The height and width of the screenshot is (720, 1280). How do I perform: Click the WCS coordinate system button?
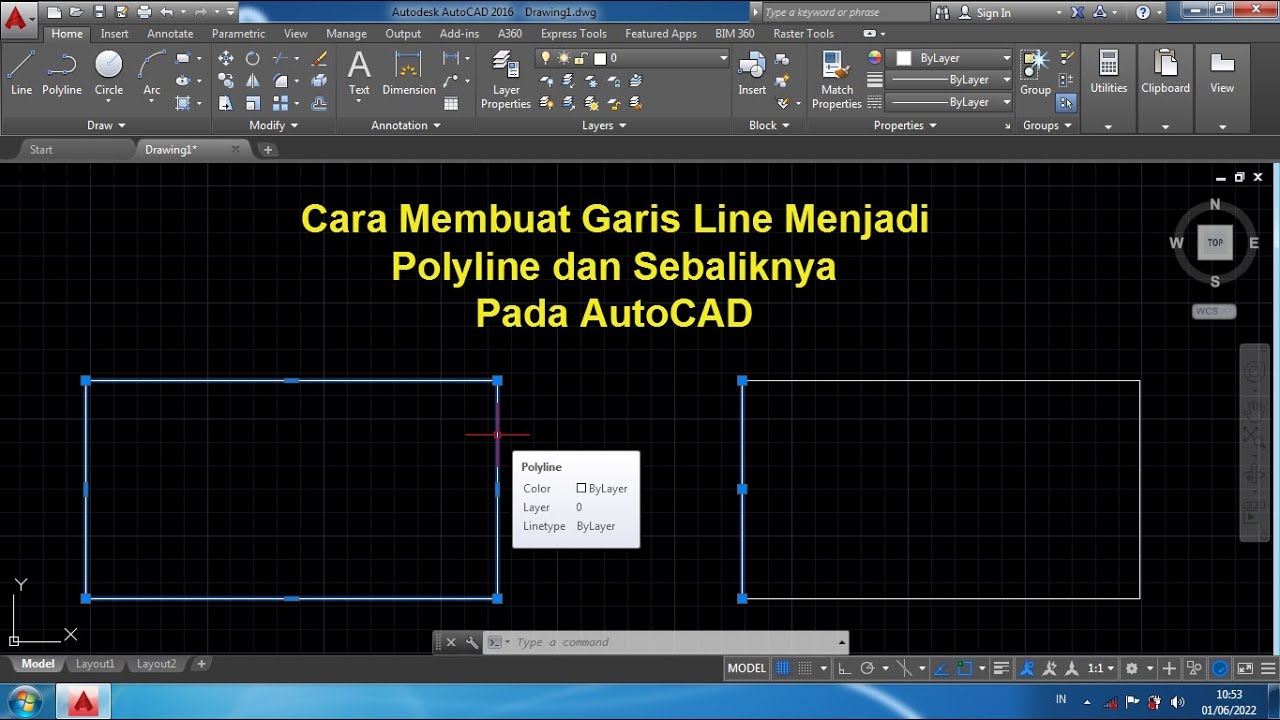[1215, 311]
